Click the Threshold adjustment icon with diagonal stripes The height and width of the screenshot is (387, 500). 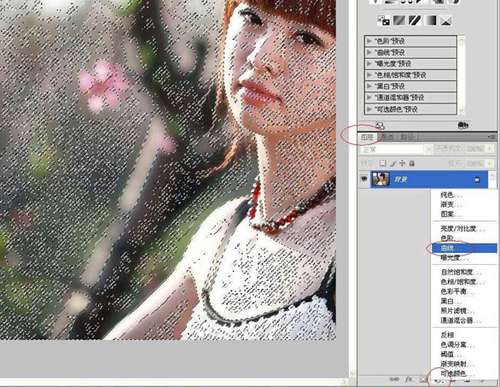tap(415, 21)
